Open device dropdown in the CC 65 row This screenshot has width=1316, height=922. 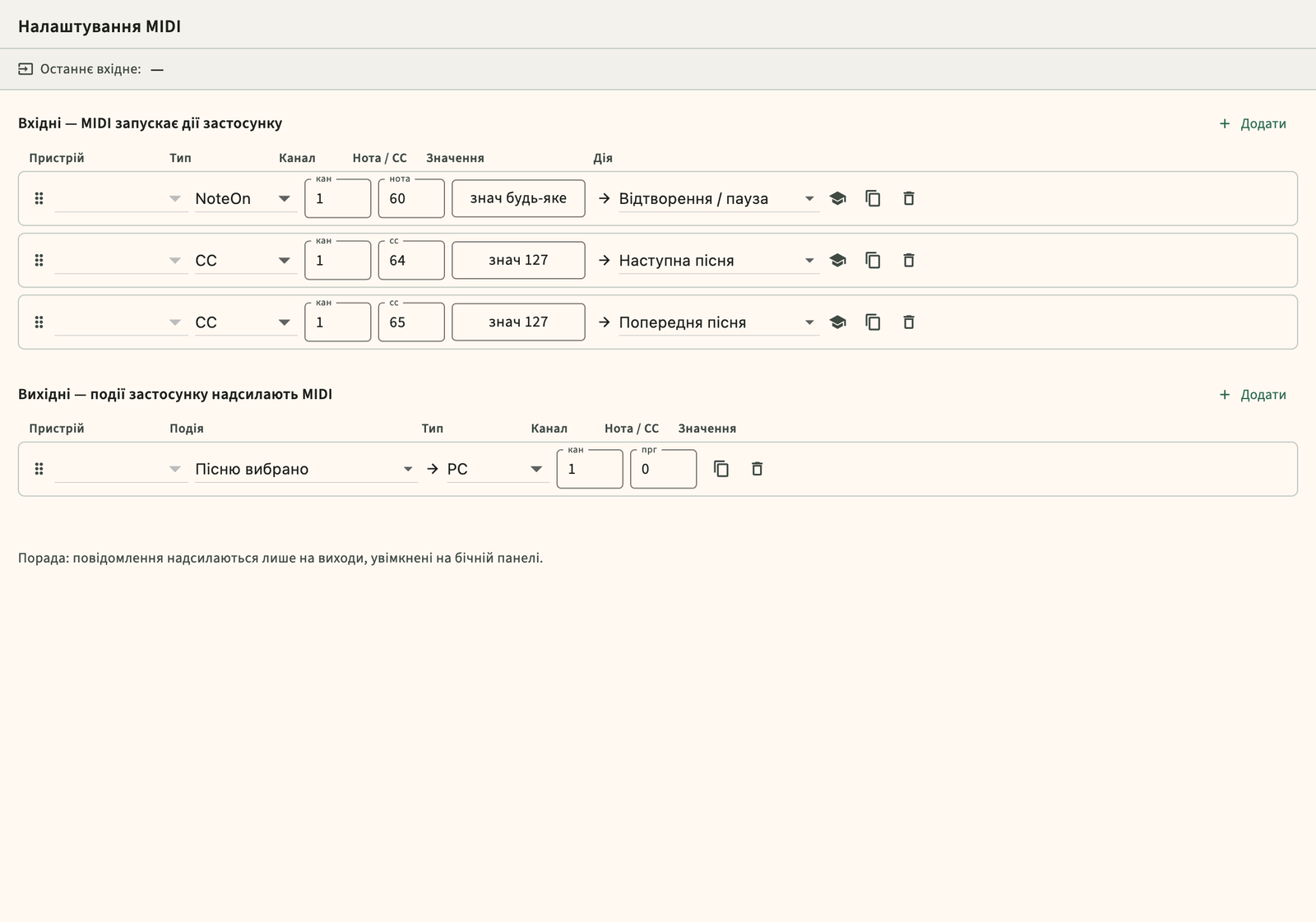point(121,322)
